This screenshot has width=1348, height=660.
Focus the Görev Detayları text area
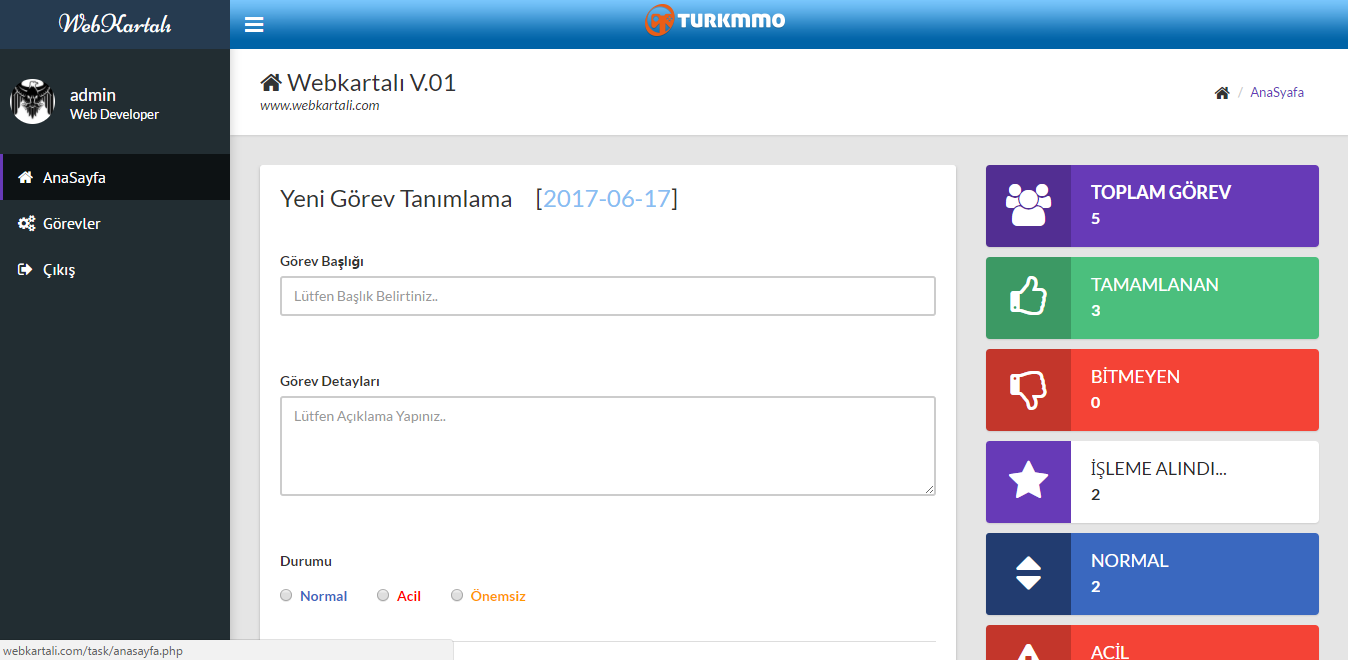coord(608,446)
